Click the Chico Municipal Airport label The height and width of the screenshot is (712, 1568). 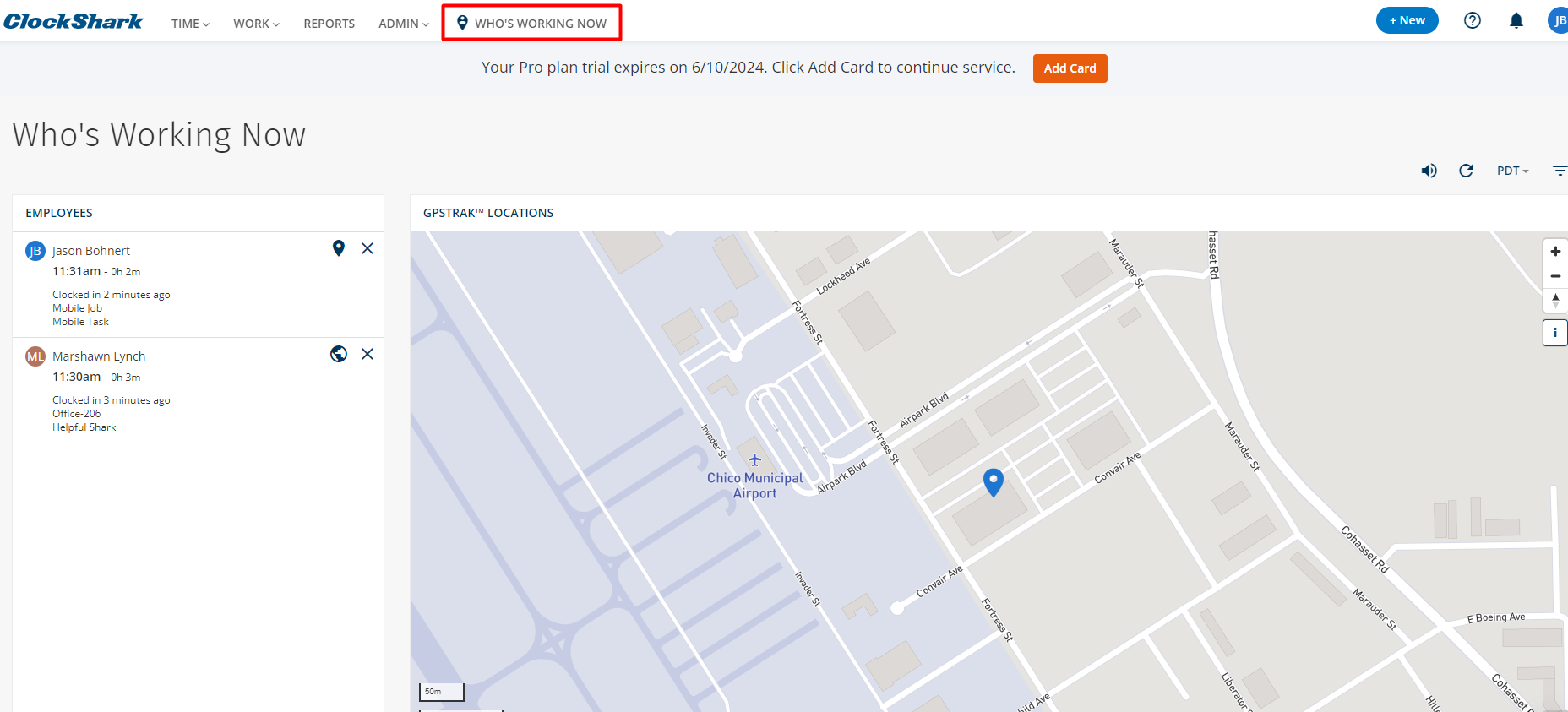754,486
